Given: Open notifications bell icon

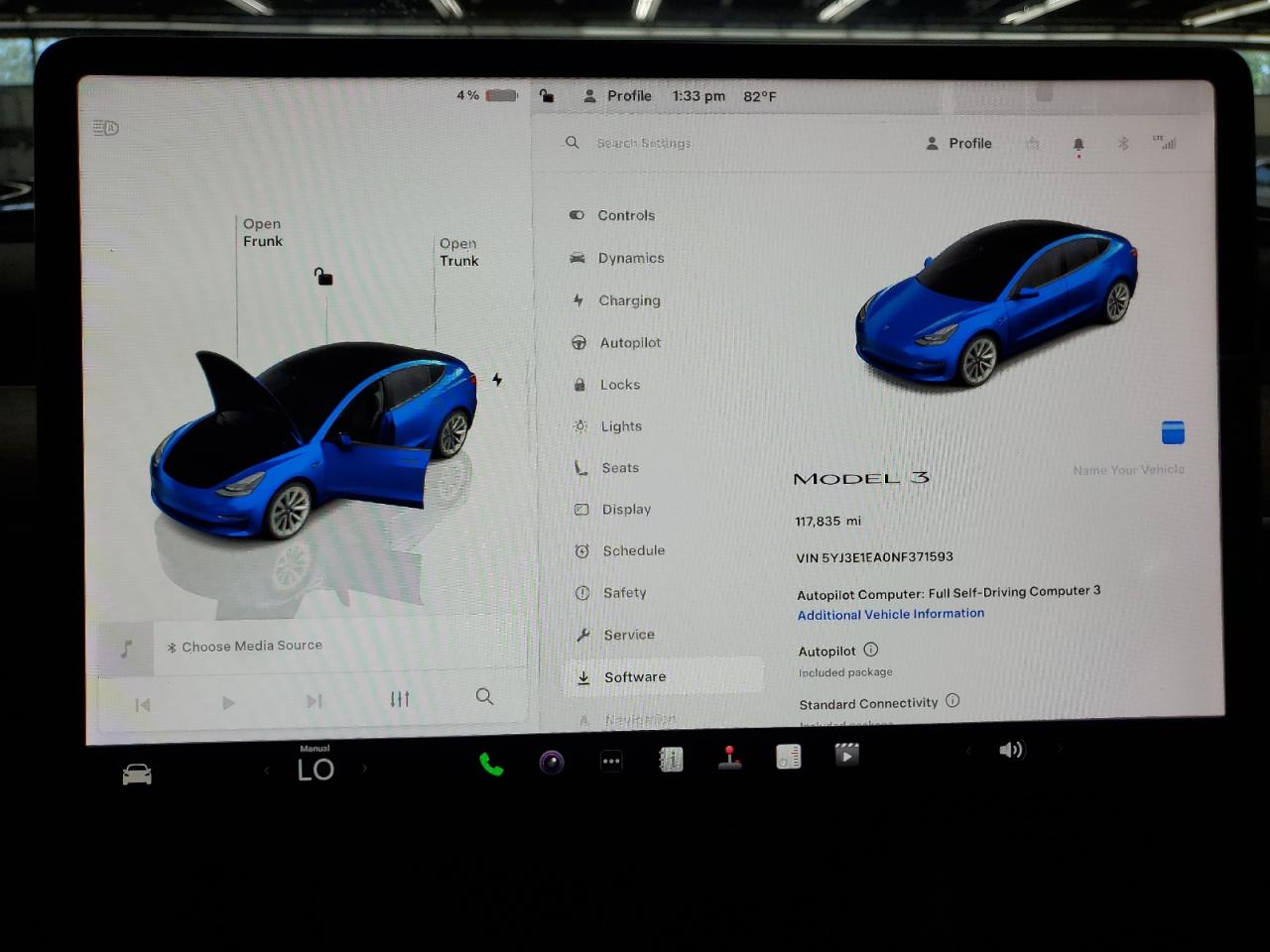Looking at the screenshot, I should [x=1079, y=145].
